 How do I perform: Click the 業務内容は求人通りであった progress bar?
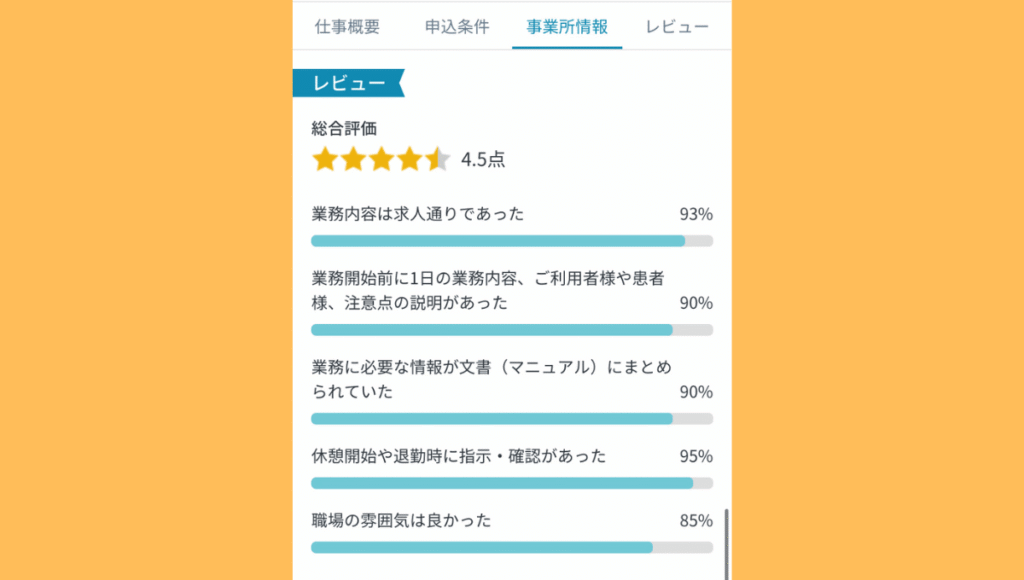[512, 241]
